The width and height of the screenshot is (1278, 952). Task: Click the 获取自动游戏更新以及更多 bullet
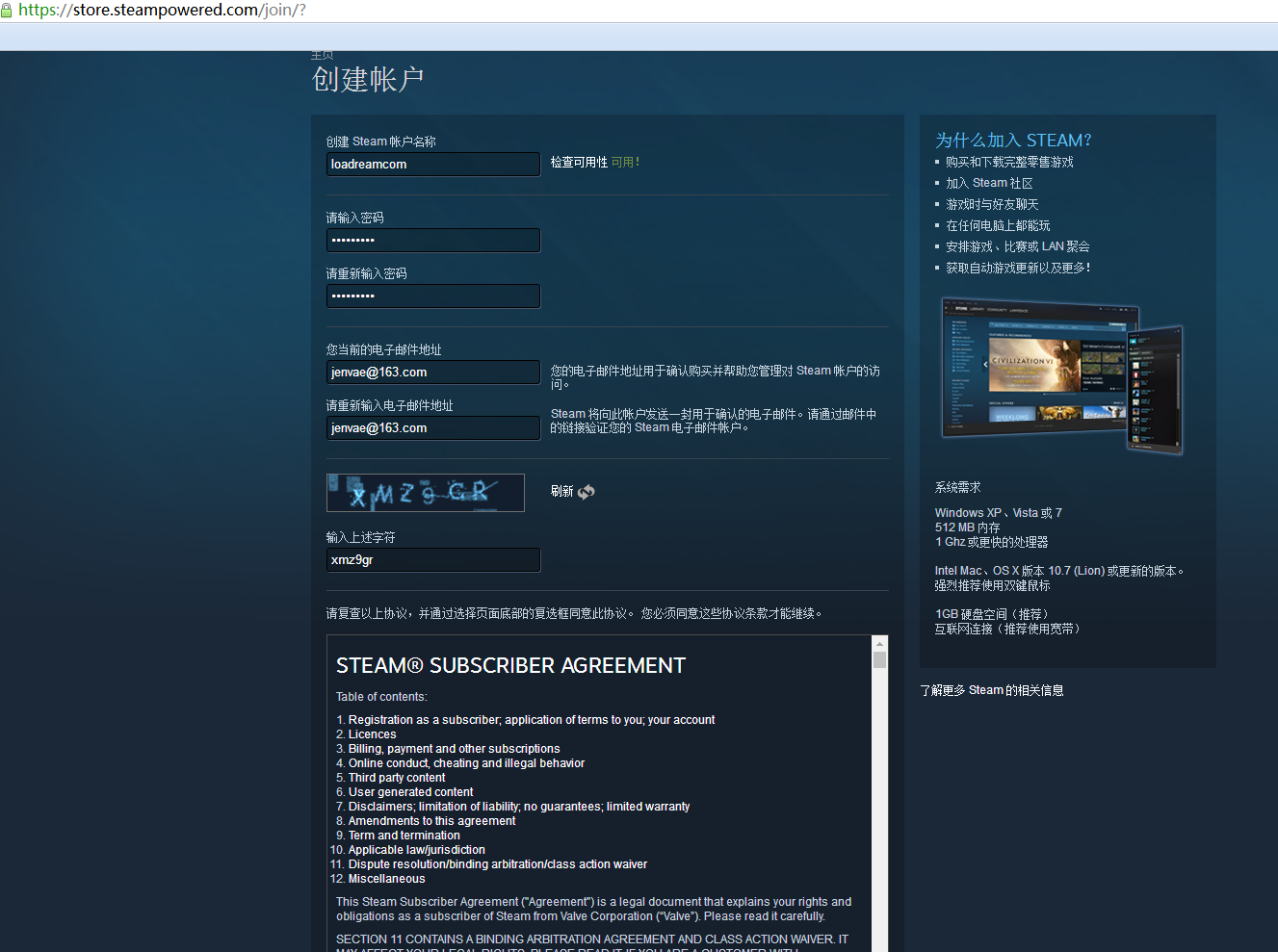point(1018,268)
